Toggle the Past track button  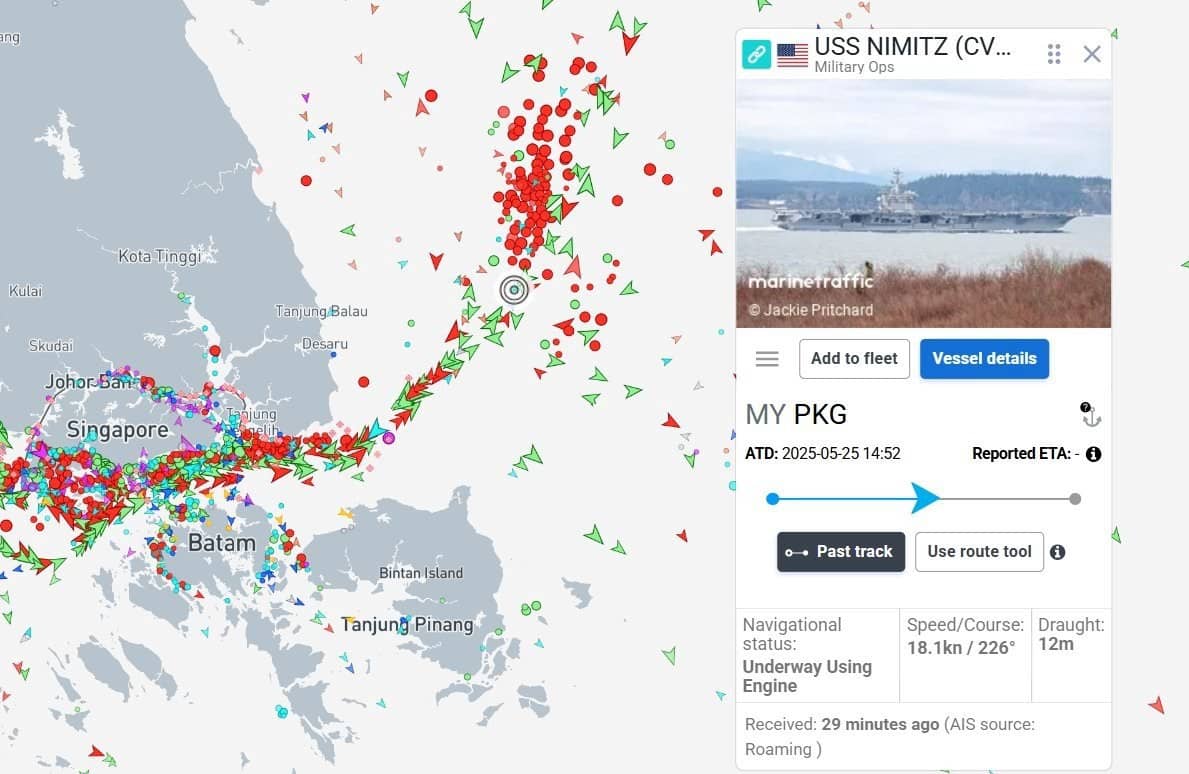tap(840, 552)
